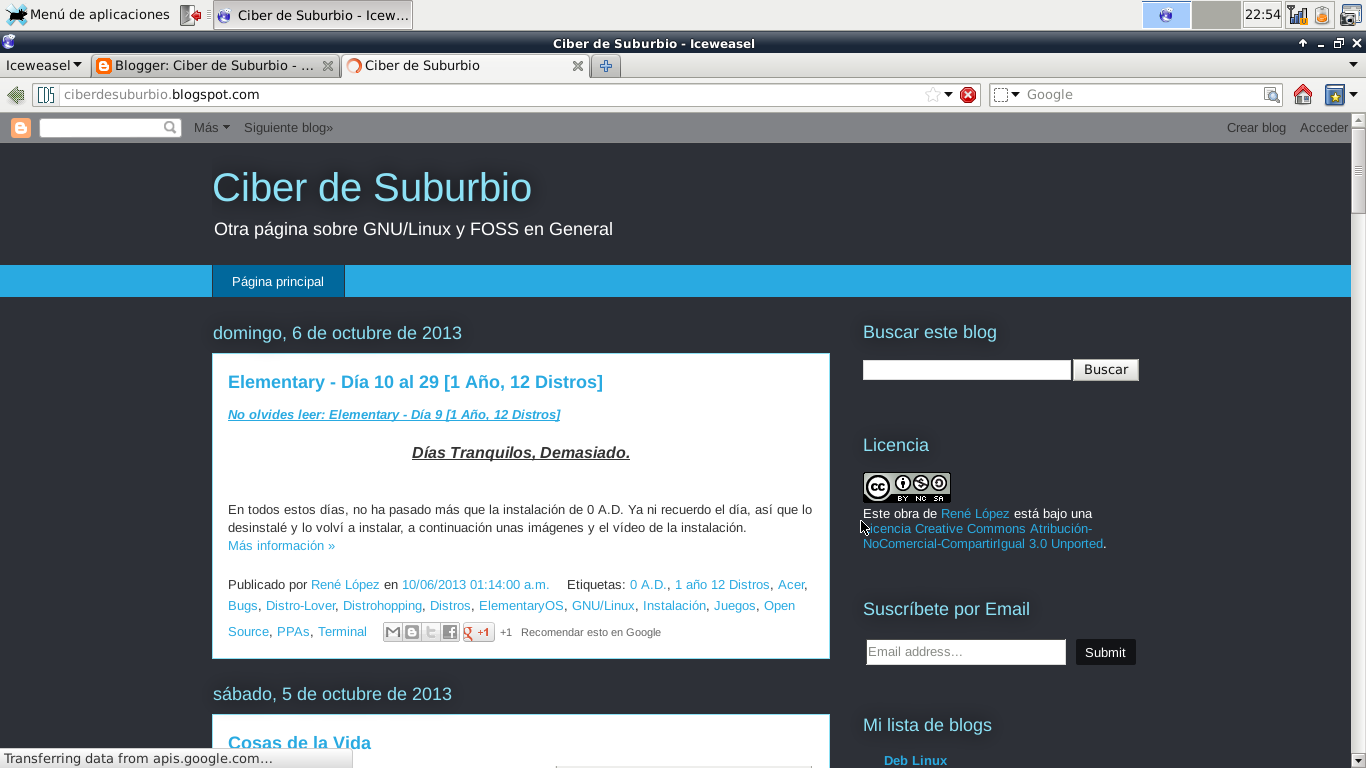Click the BlogThis! share icon
1366x768 pixels.
[412, 632]
